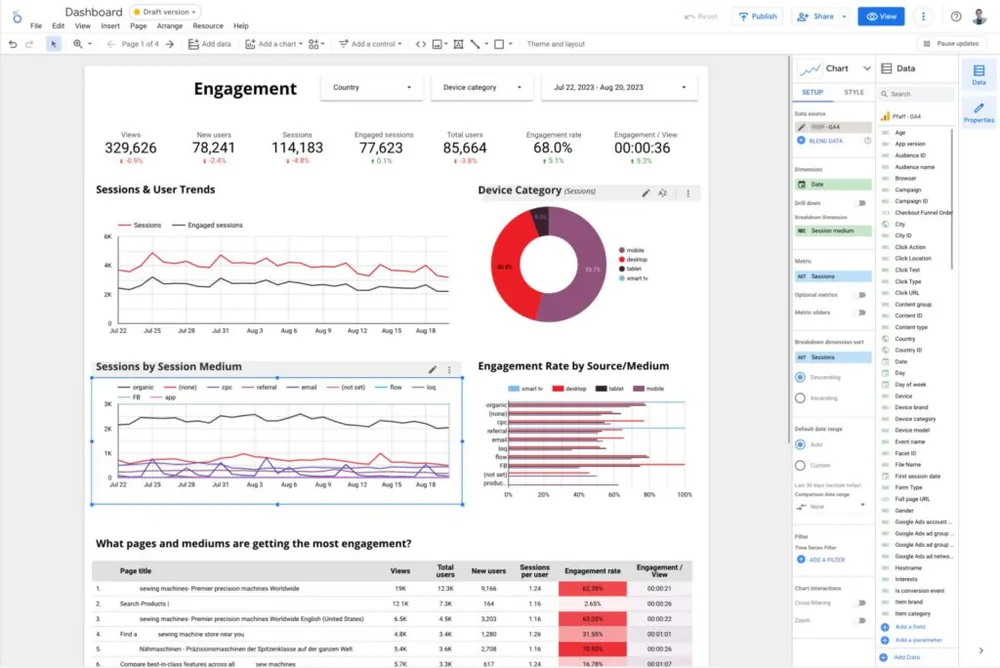Select Auto default date range
This screenshot has height=668, width=1000.
pyautogui.click(x=800, y=445)
